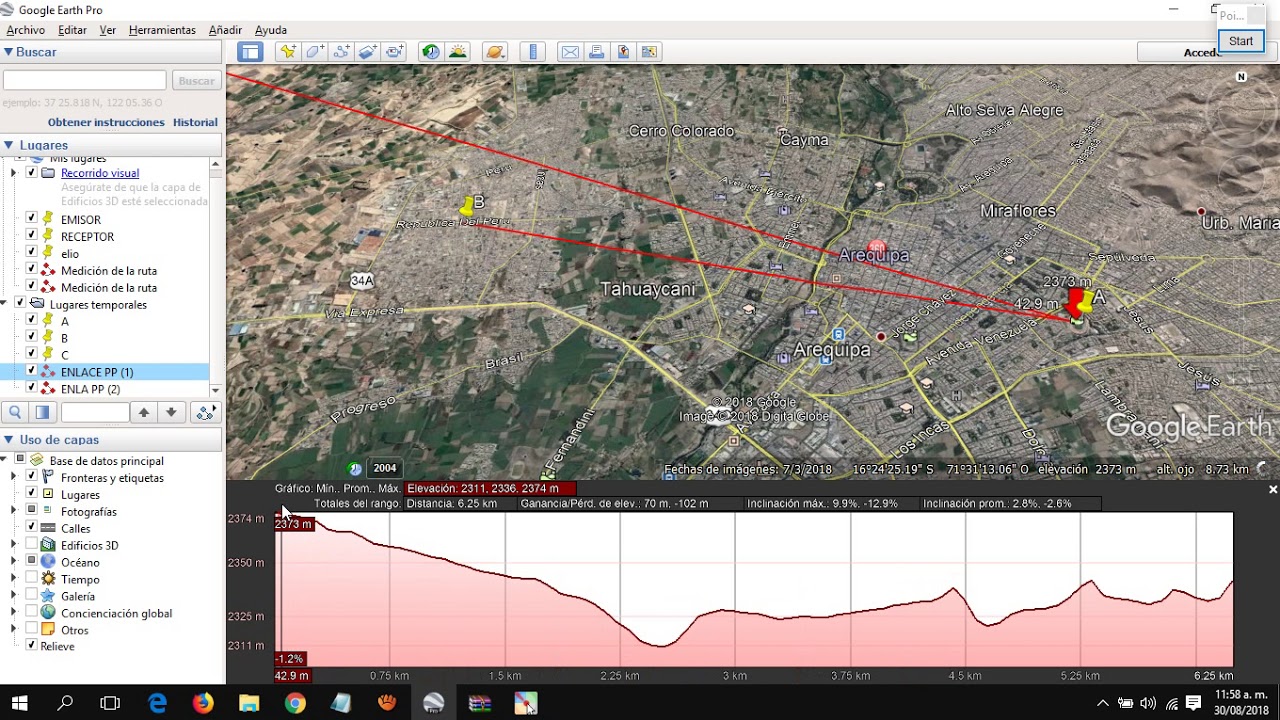Expand the Edificios 3D layer
The image size is (1280, 720).
tap(13, 545)
